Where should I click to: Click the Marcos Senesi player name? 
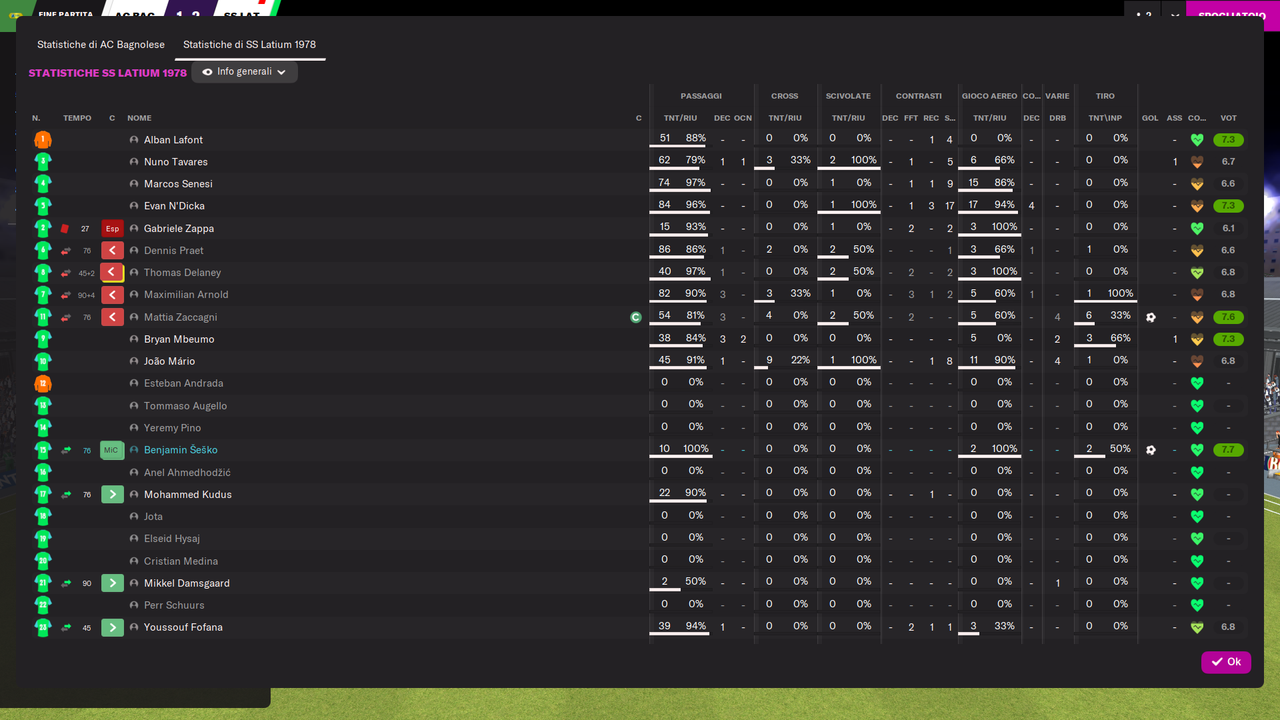pos(178,184)
